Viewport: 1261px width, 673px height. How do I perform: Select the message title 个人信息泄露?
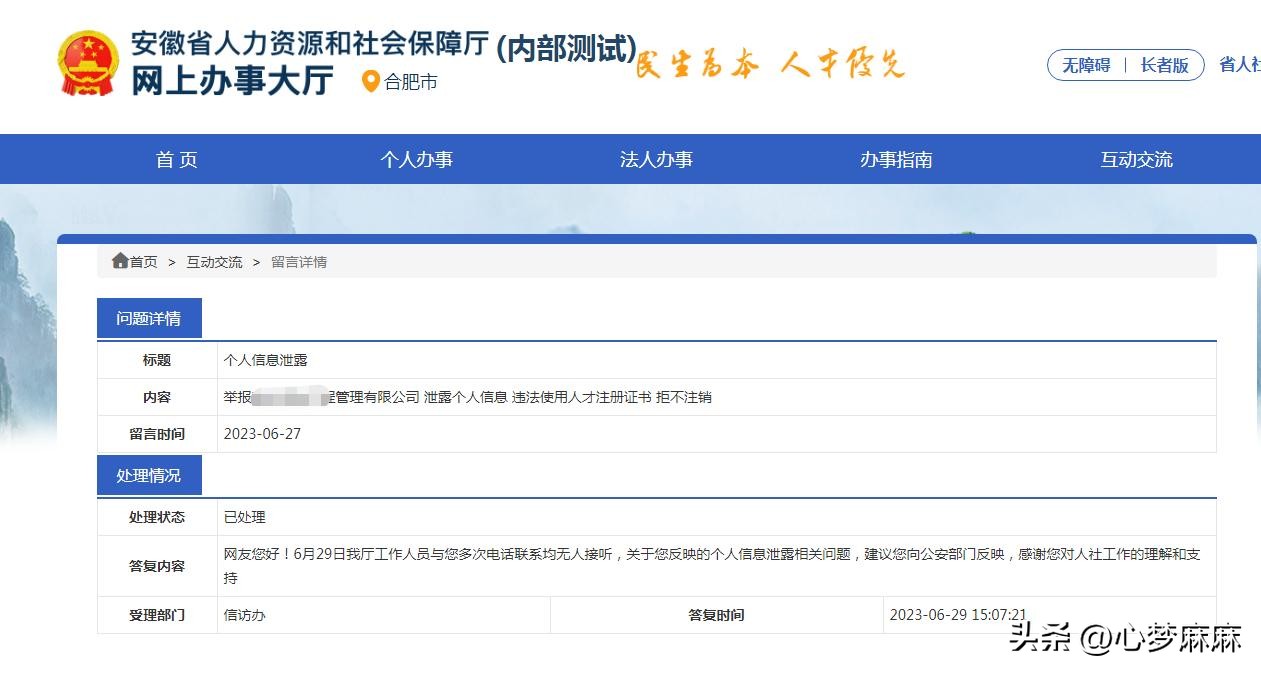pos(265,359)
